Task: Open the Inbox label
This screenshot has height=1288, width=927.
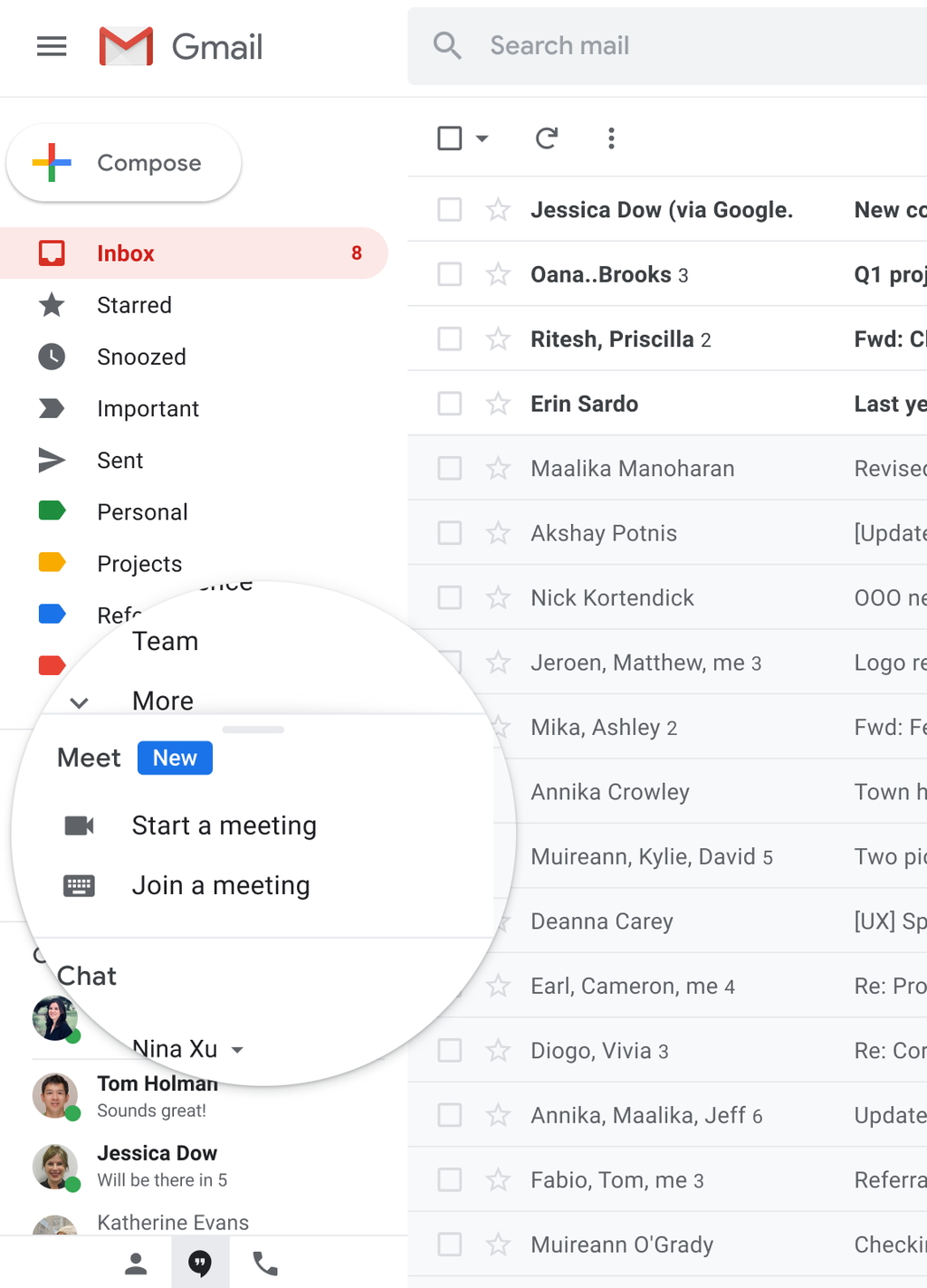Action: [125, 253]
